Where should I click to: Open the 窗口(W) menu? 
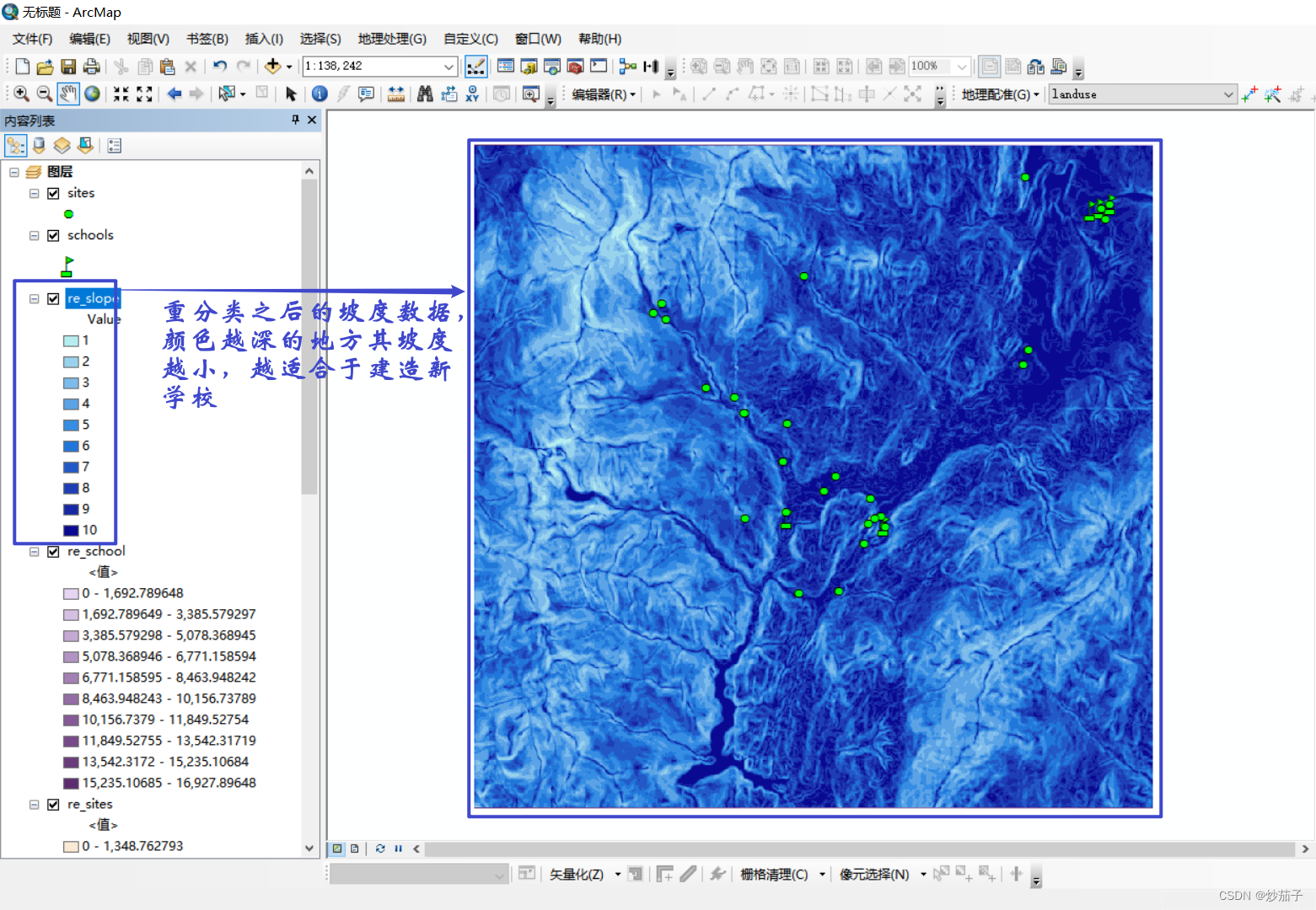pyautogui.click(x=538, y=39)
